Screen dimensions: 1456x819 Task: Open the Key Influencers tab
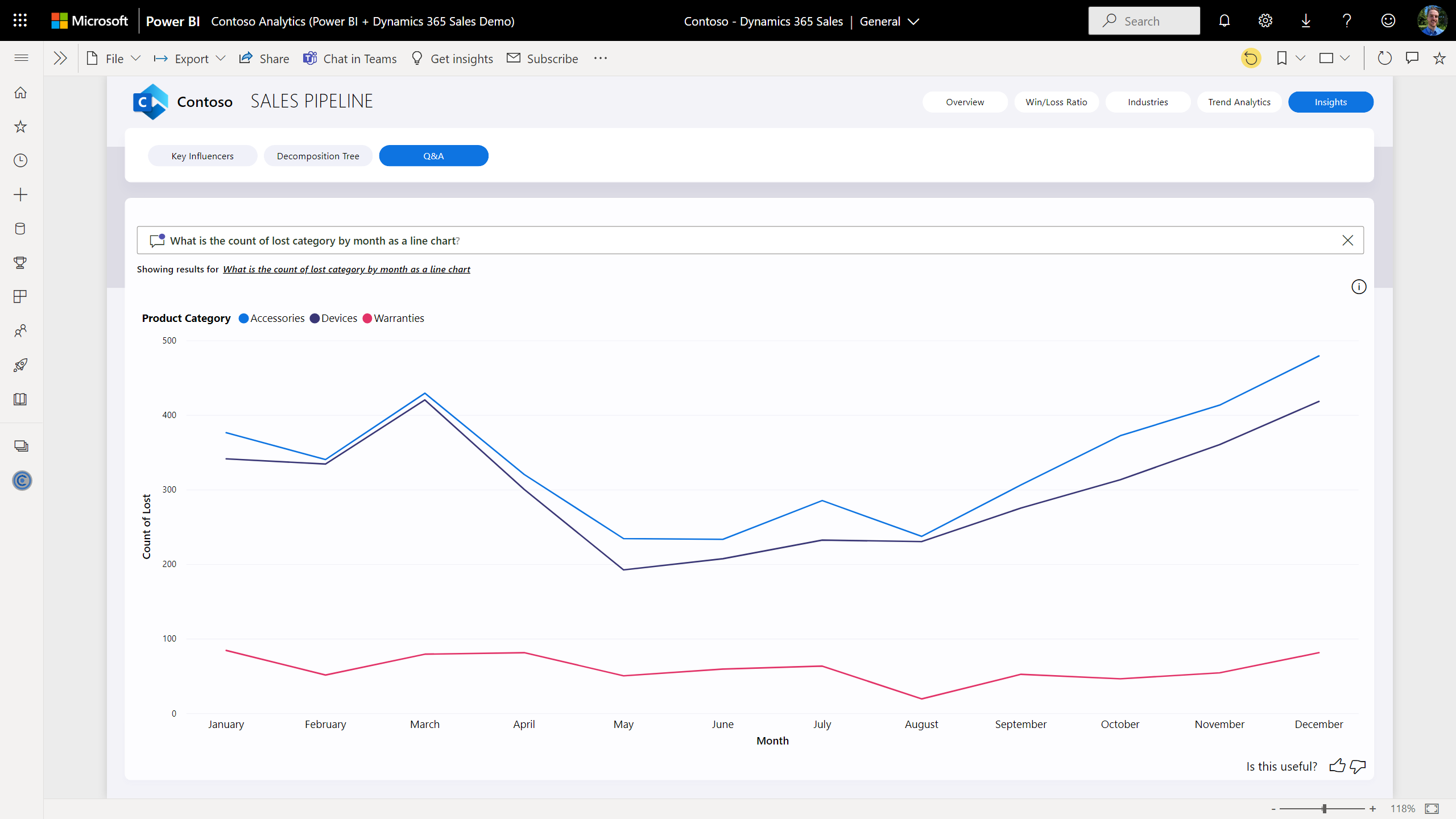(202, 155)
